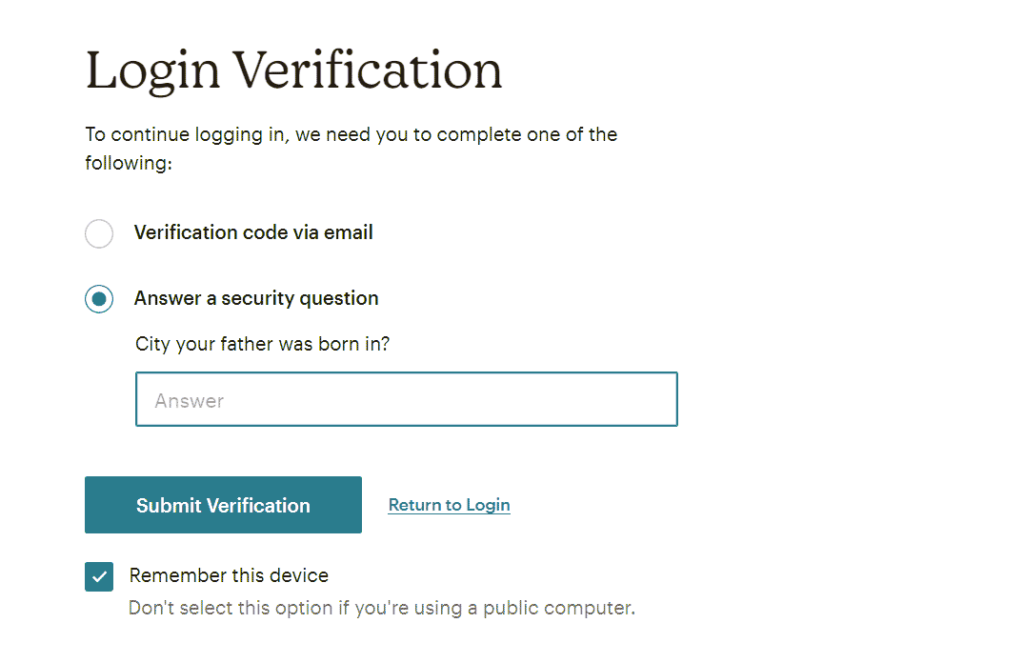Toggle the Remember this device checkbox off
1024x663 pixels.
pos(99,576)
